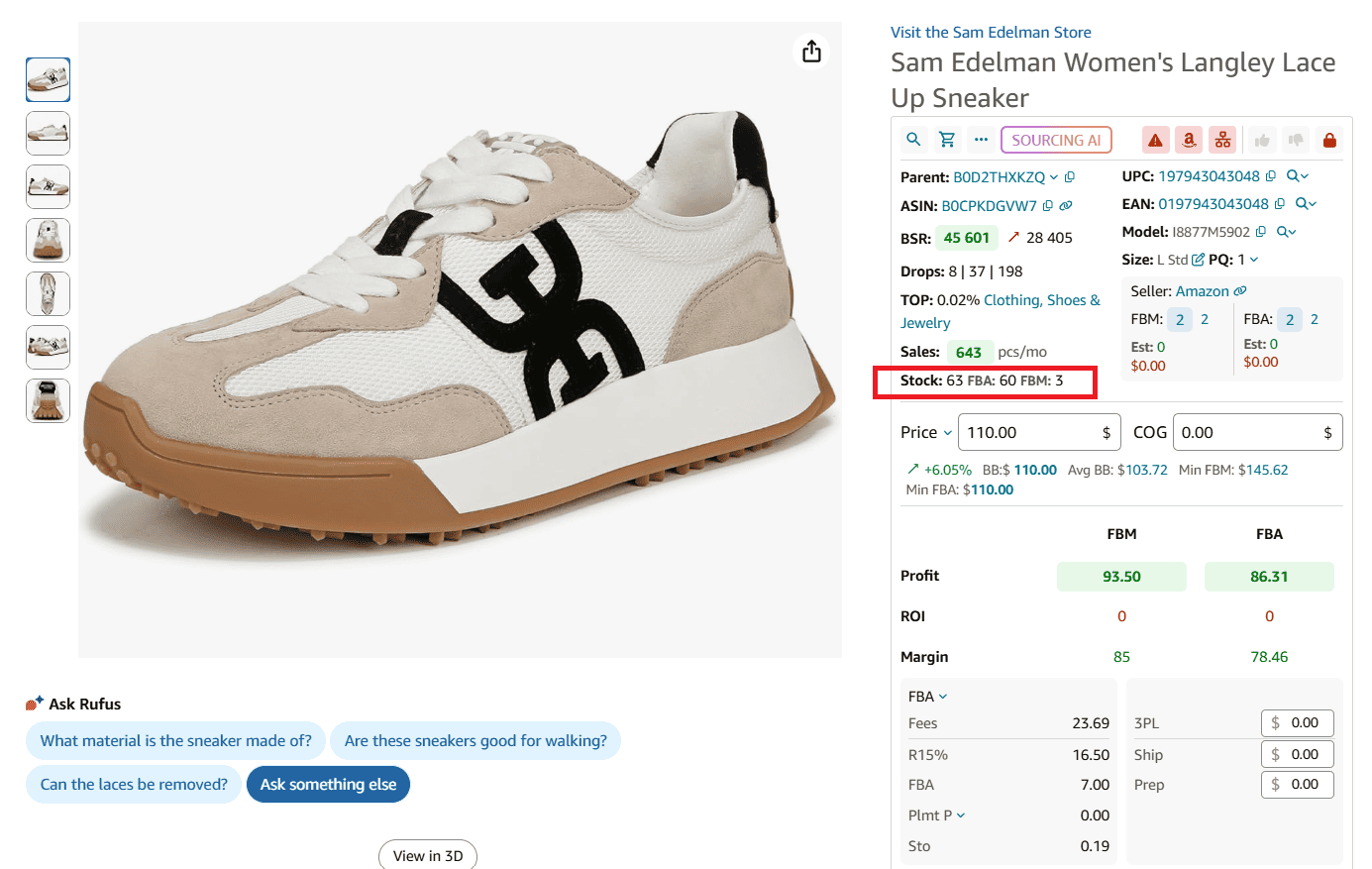The image size is (1372, 869).
Task: Select the second product thumbnail
Action: (48, 133)
